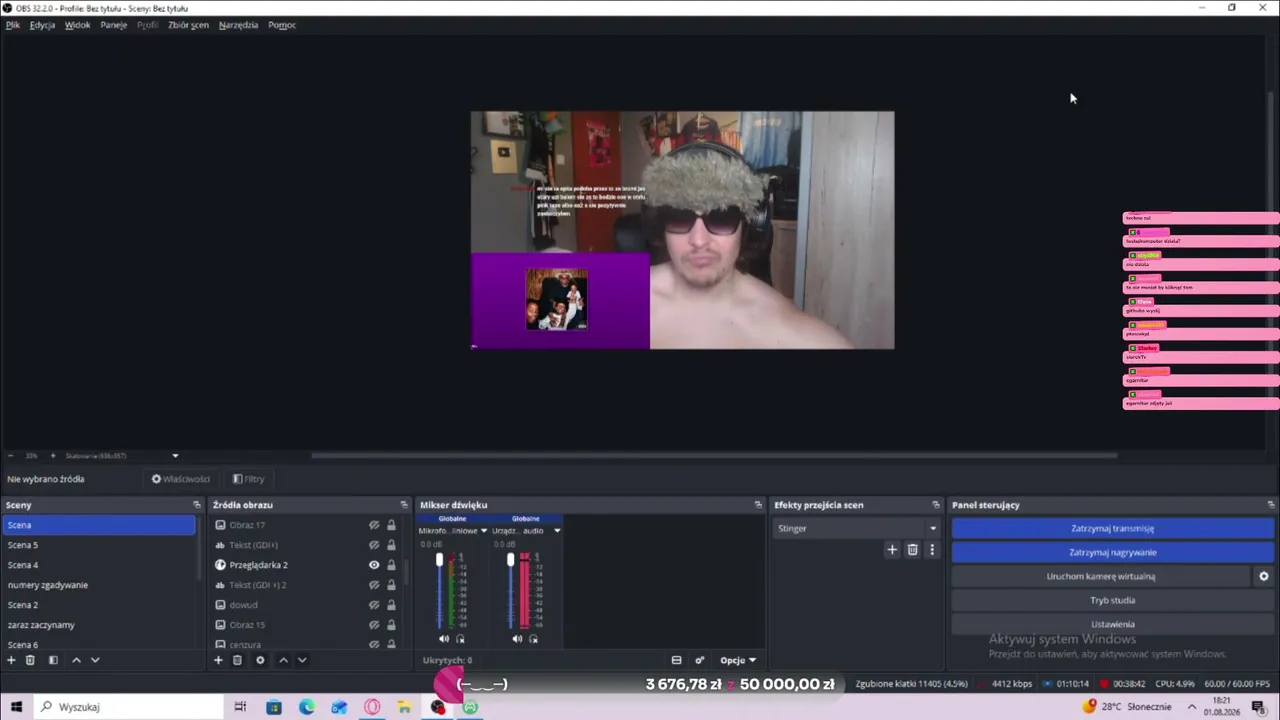
Task: Open transition properties three-dot menu
Action: click(x=932, y=549)
